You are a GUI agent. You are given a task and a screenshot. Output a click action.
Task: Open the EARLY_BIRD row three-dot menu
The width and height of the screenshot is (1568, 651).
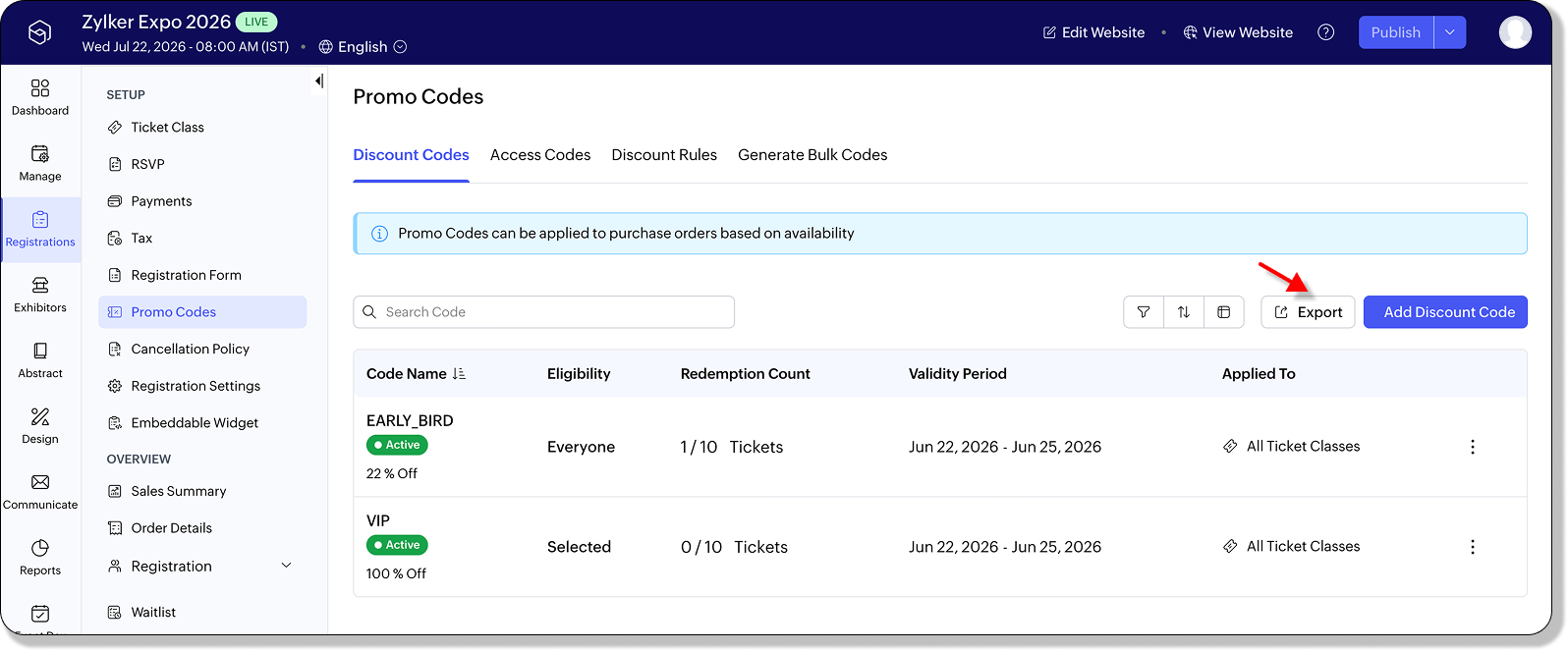coord(1472,447)
